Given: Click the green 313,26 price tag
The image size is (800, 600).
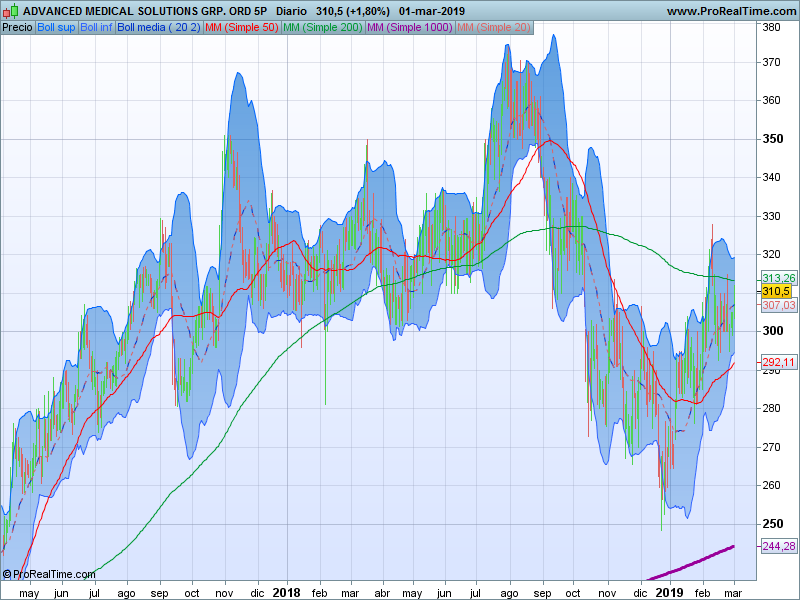Looking at the screenshot, I should click(779, 278).
